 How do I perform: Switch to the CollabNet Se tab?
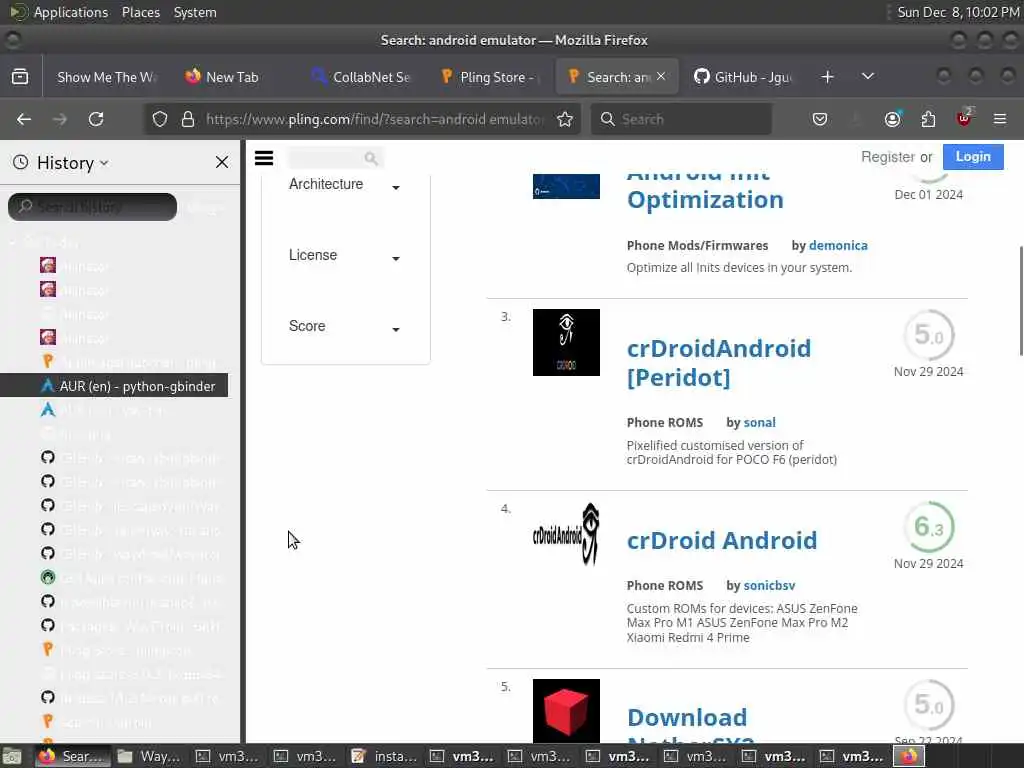(362, 77)
